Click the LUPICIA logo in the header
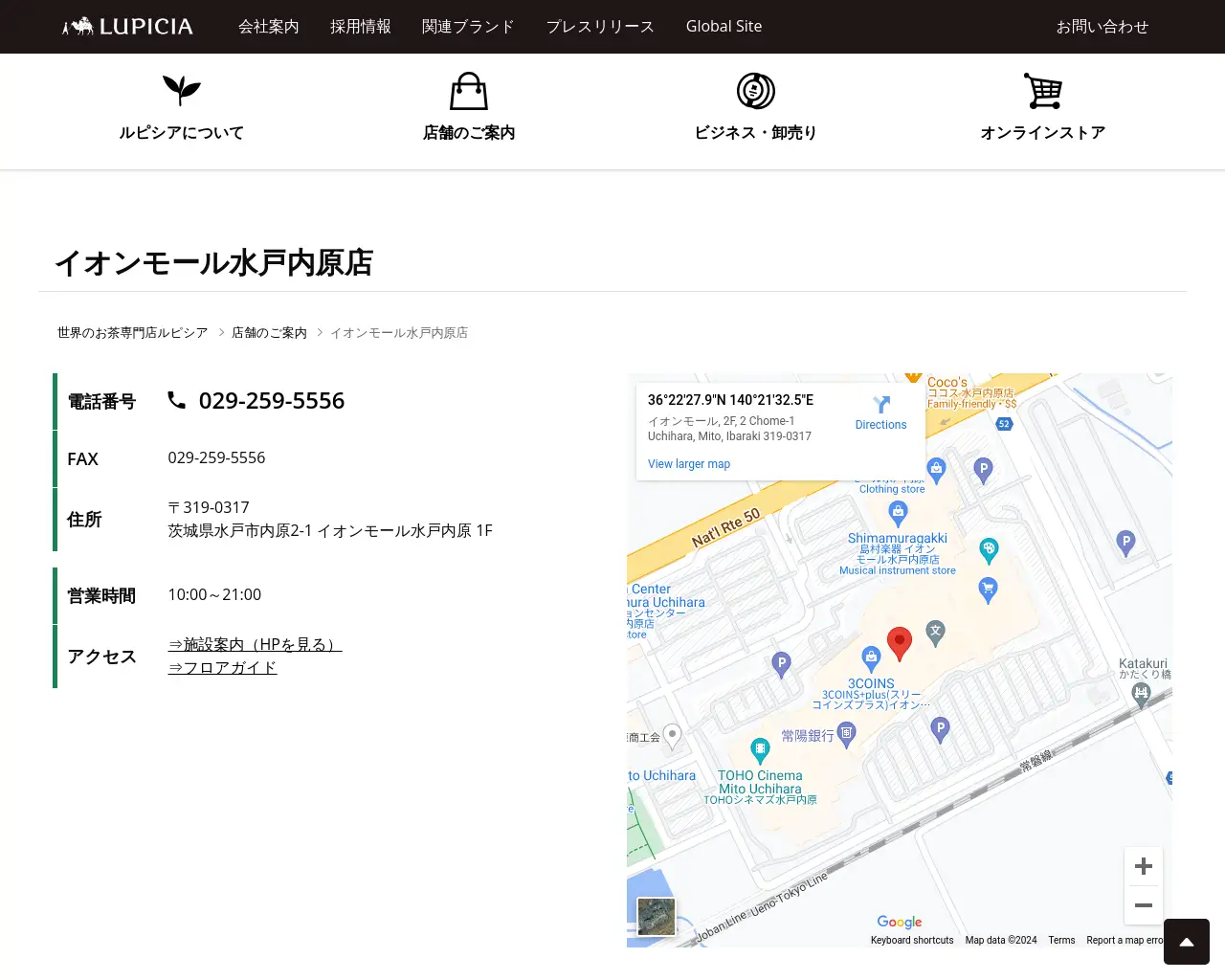The height and width of the screenshot is (980, 1225). (x=125, y=26)
